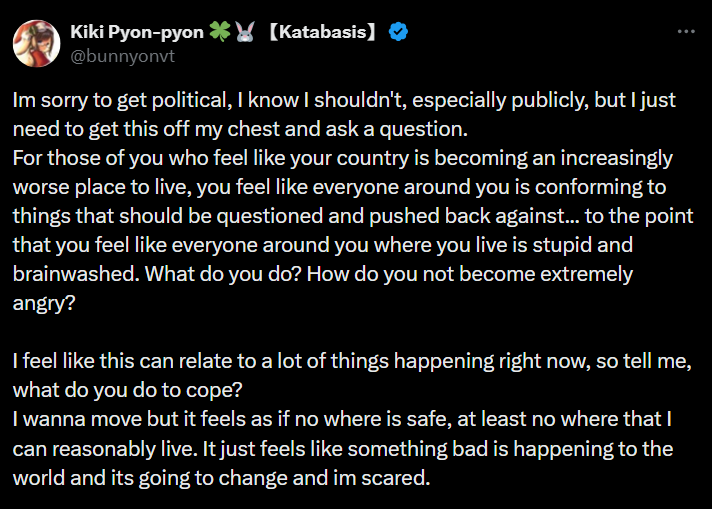Screen dimensions: 712x509
Task: Click the line starting "For those of you who feel"
Action: (x=342, y=159)
